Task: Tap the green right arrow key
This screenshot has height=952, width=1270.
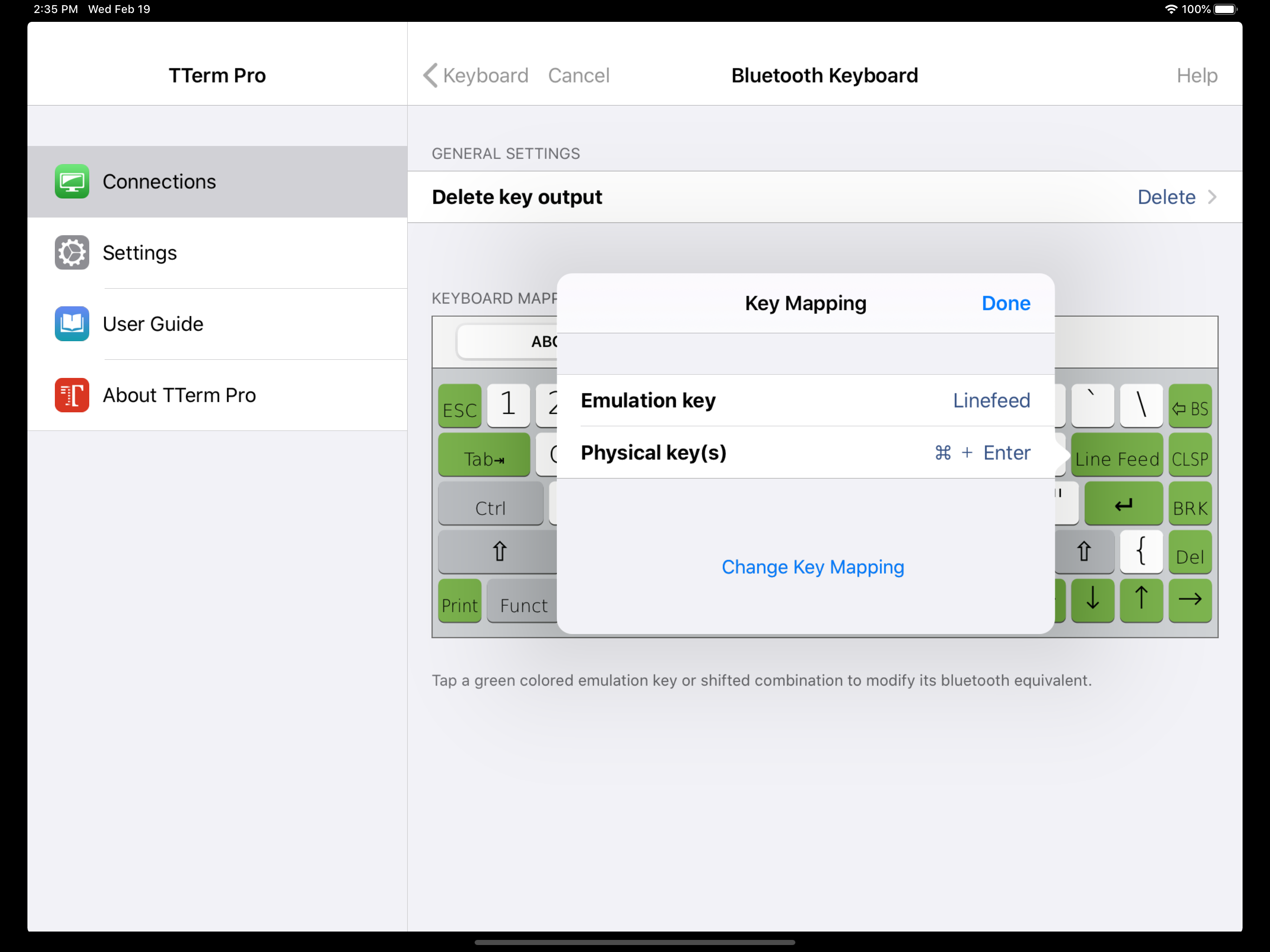Action: (x=1190, y=600)
